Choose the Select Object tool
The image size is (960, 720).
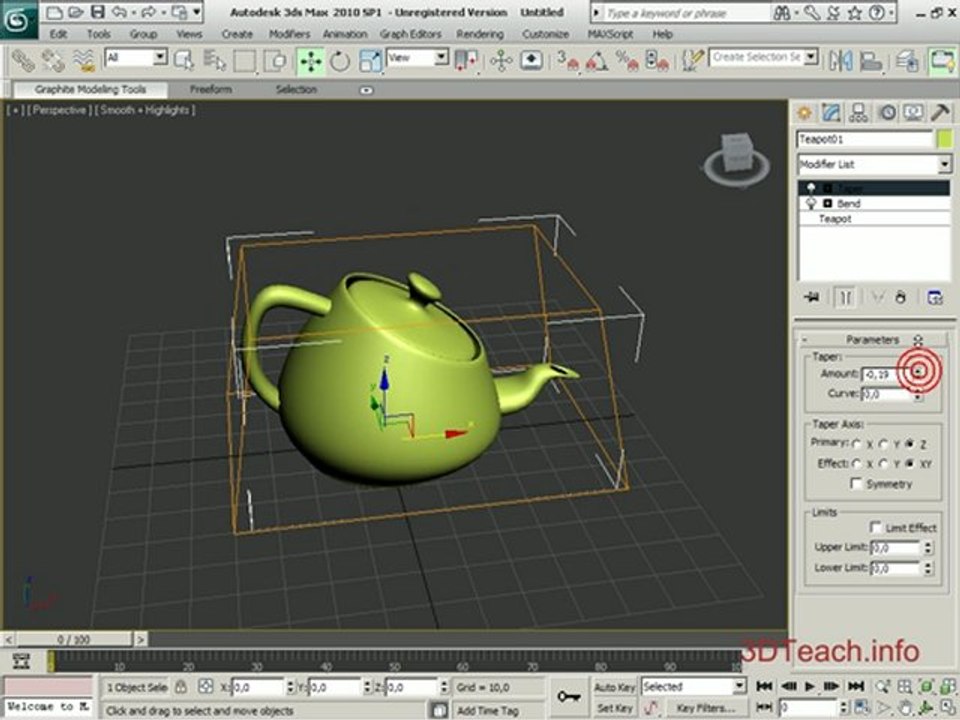tap(184, 60)
